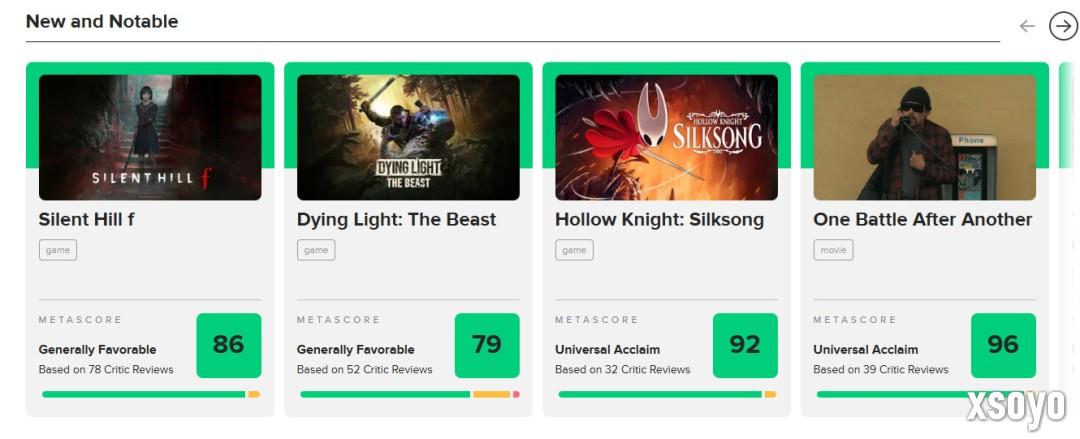Click the 96 Metascore badge
The image size is (1080, 439).
(1002, 345)
